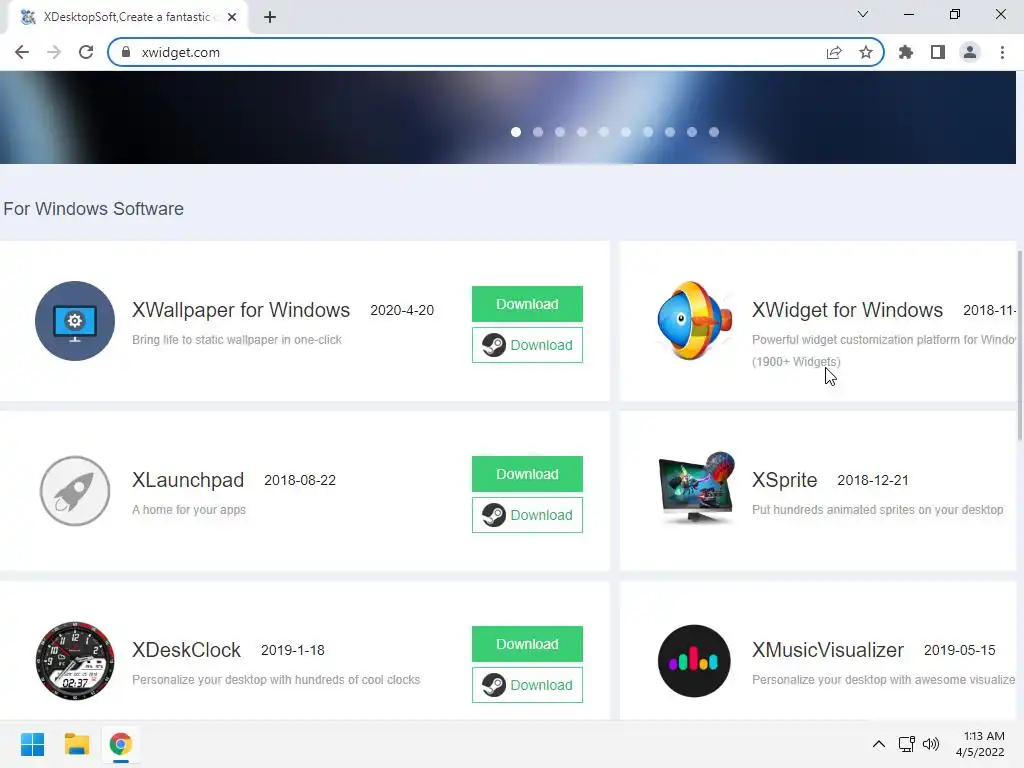The image size is (1024, 768).
Task: Click the XWallpaper for Windows app icon
Action: click(x=75, y=321)
